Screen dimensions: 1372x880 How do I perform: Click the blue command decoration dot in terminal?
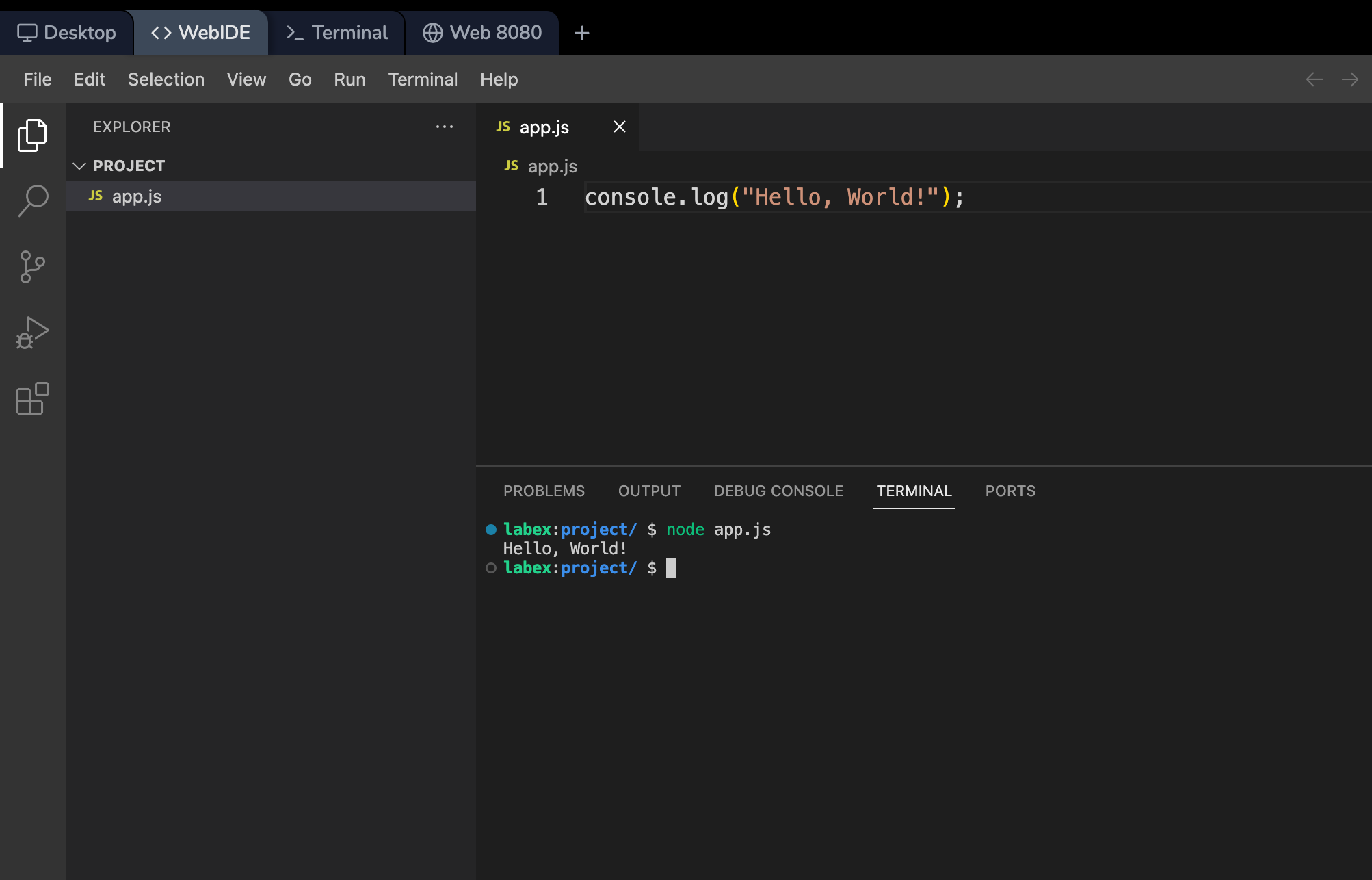click(491, 529)
